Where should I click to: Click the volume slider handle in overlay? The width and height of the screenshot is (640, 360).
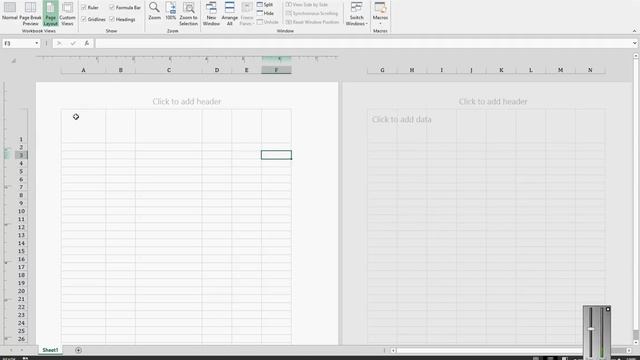point(591,329)
